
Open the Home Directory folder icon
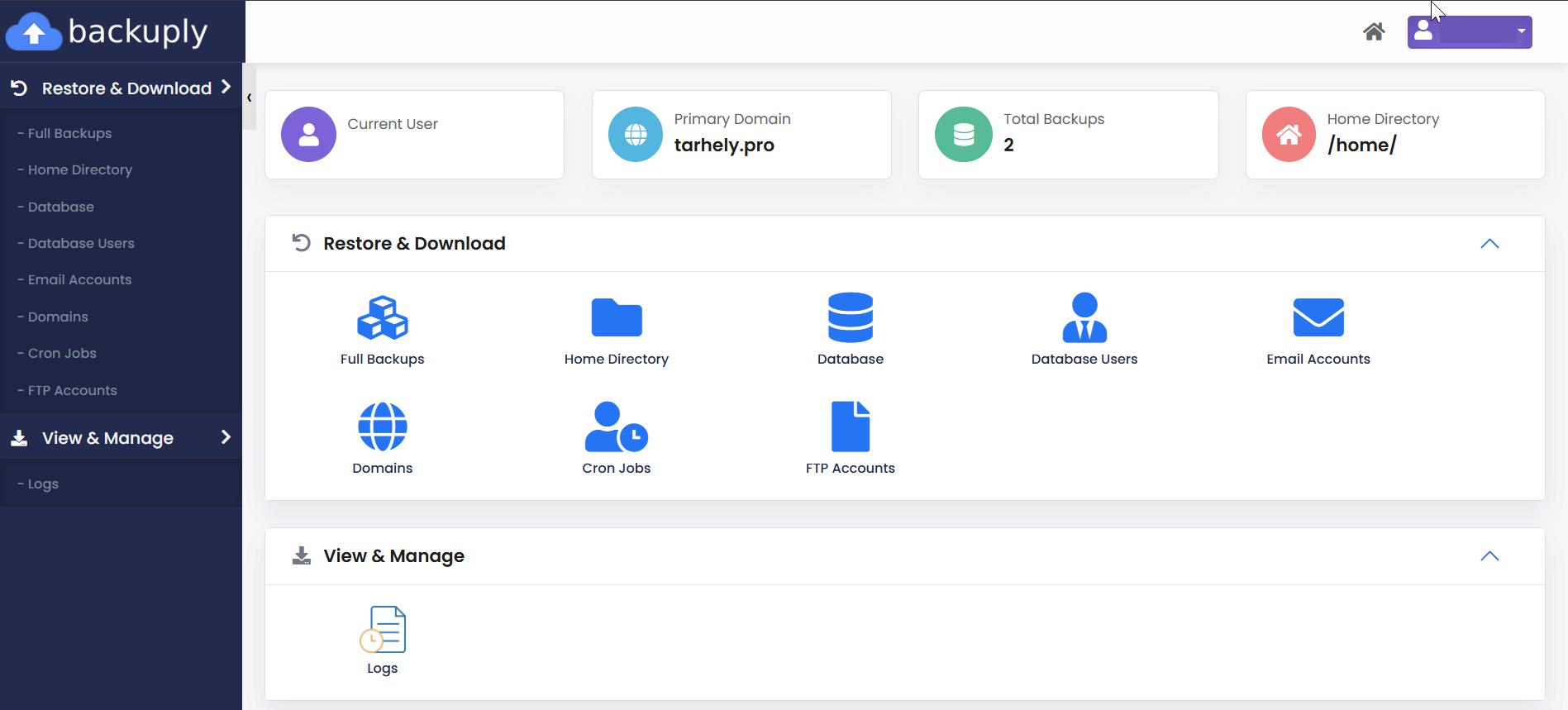coord(617,317)
